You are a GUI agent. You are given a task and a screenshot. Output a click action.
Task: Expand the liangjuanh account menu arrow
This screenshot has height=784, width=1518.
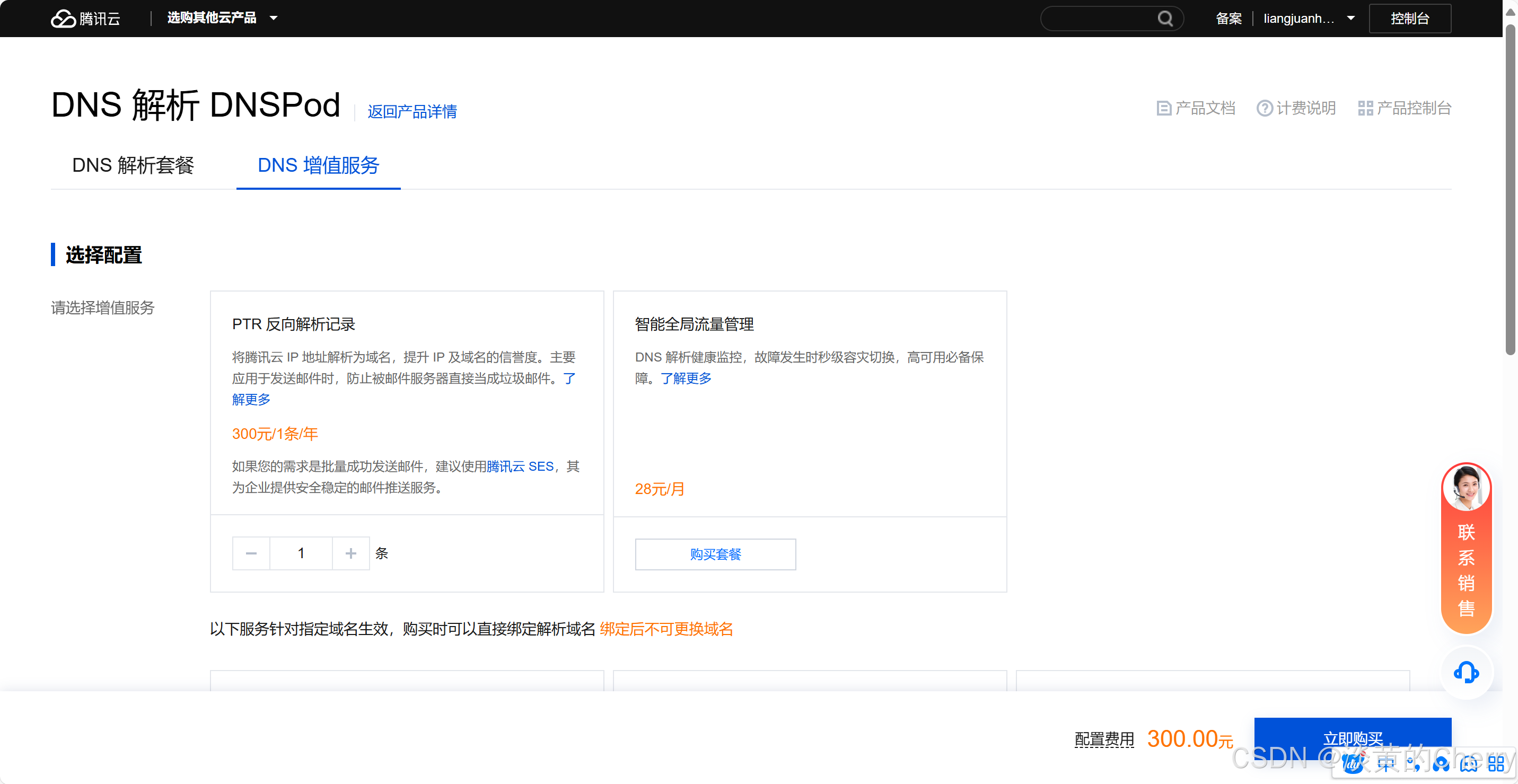(x=1350, y=18)
